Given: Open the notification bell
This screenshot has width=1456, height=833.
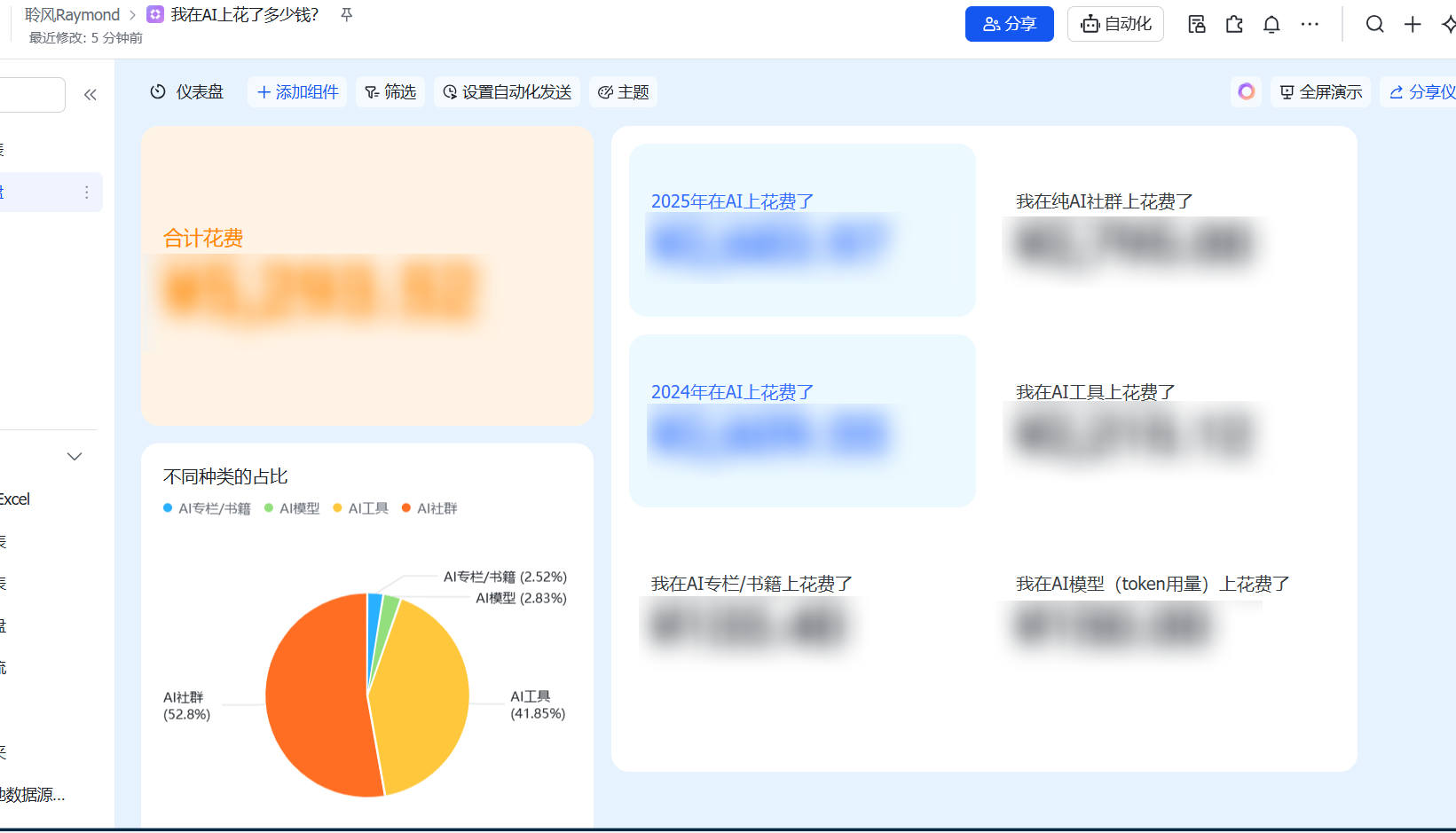Looking at the screenshot, I should 1271,24.
